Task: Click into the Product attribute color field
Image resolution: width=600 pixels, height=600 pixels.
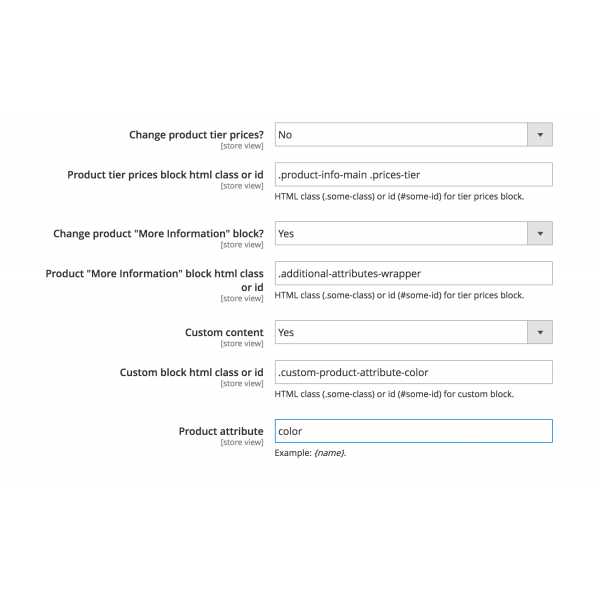Action: tap(414, 431)
